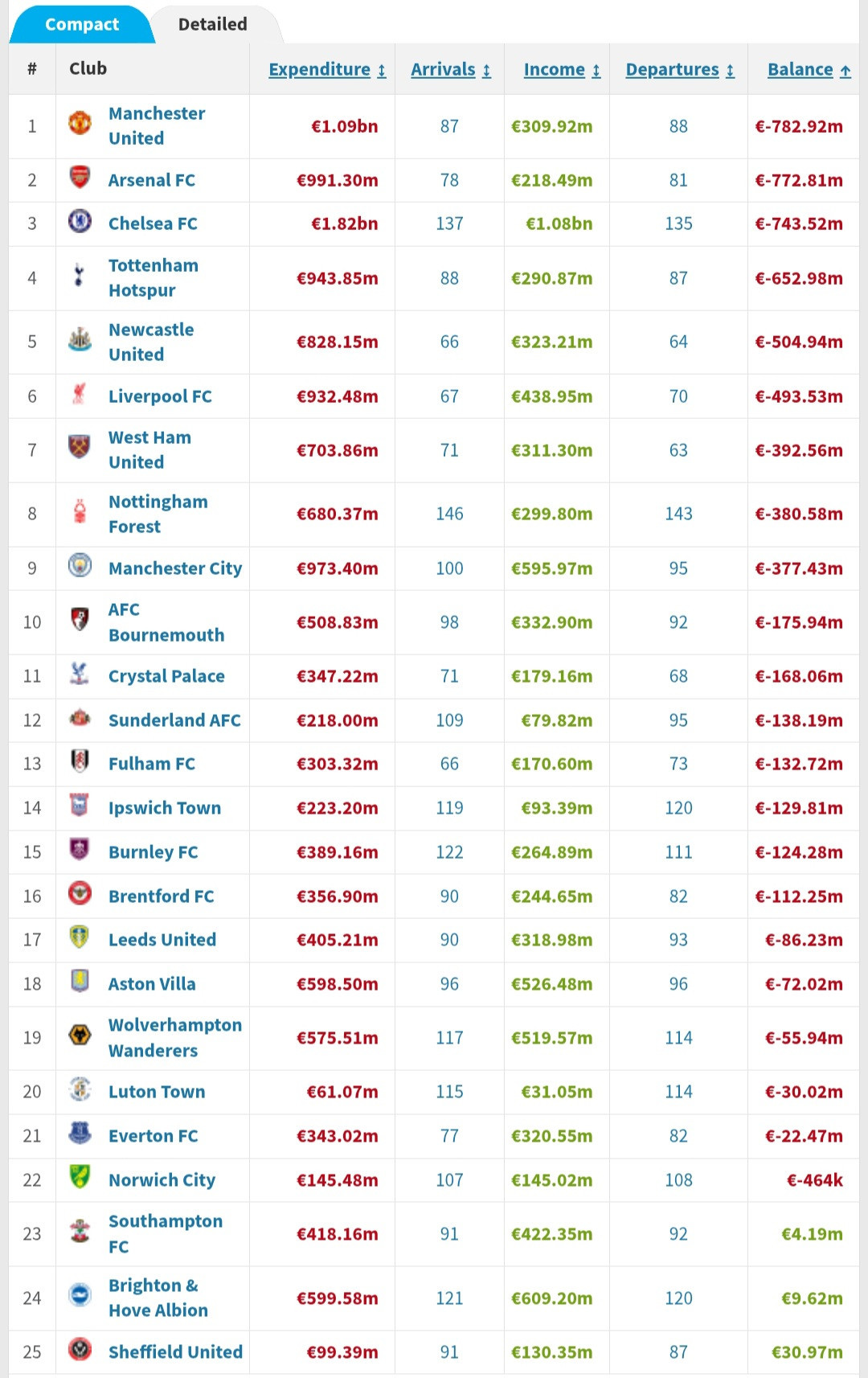Click the Norwich City crest icon
This screenshot has width=868, height=1378.
(x=80, y=1178)
